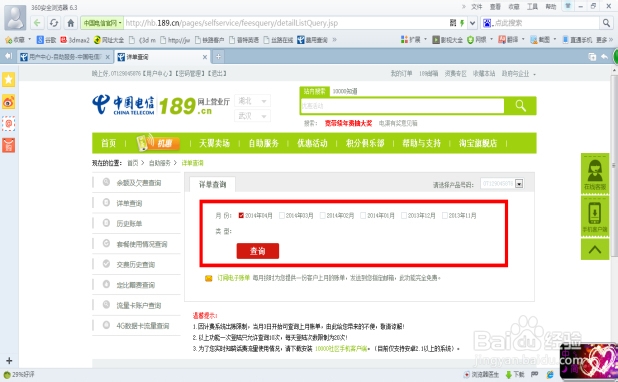Close the 详单查询 browser tab

(x=205, y=57)
